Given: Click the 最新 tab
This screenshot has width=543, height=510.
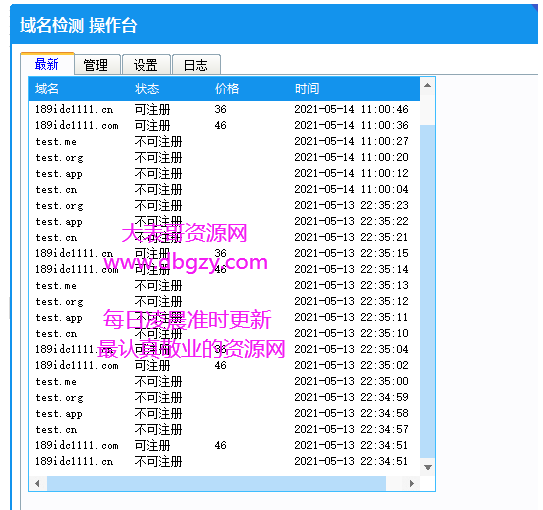Looking at the screenshot, I should point(47,64).
